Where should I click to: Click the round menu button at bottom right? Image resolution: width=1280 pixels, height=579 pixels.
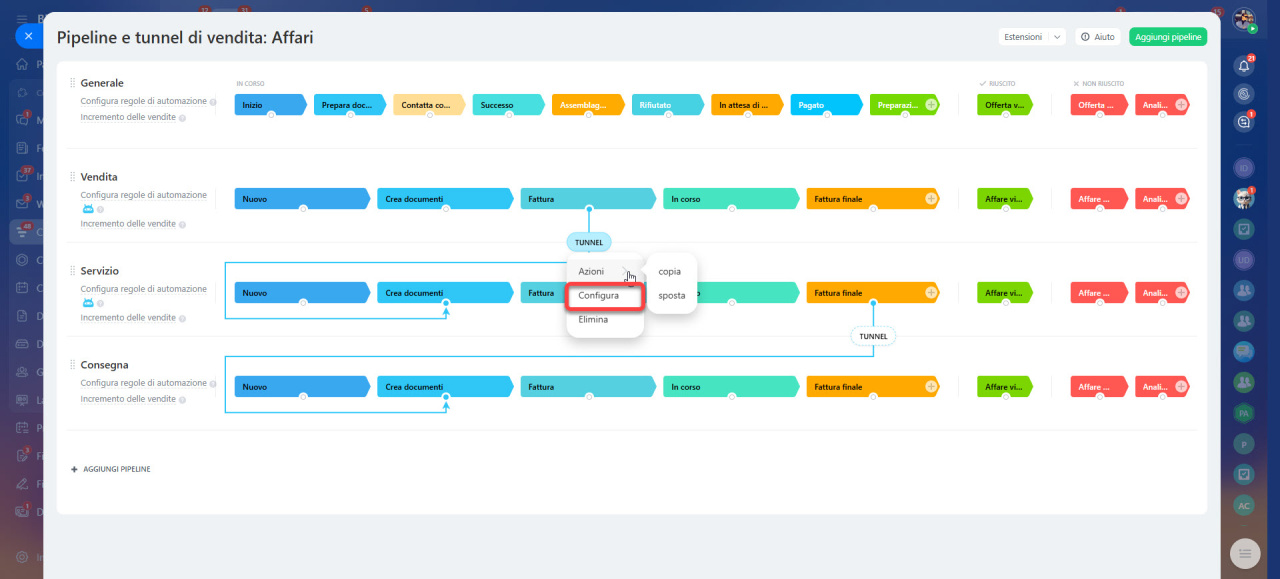pyautogui.click(x=1244, y=552)
